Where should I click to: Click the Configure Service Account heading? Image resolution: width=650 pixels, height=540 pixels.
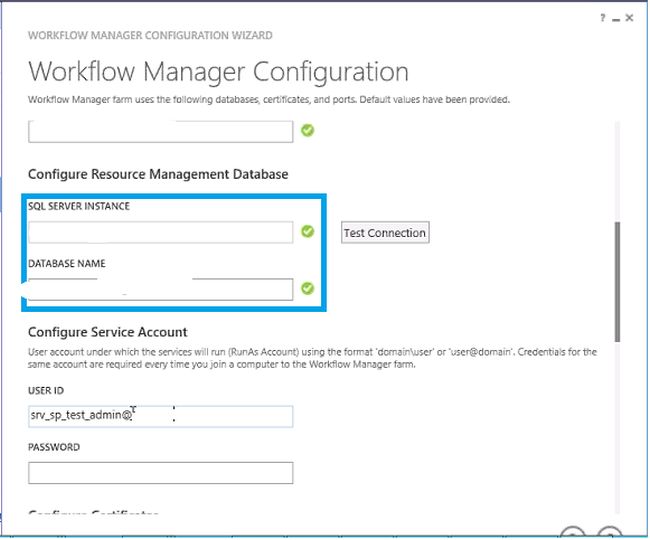tap(108, 332)
